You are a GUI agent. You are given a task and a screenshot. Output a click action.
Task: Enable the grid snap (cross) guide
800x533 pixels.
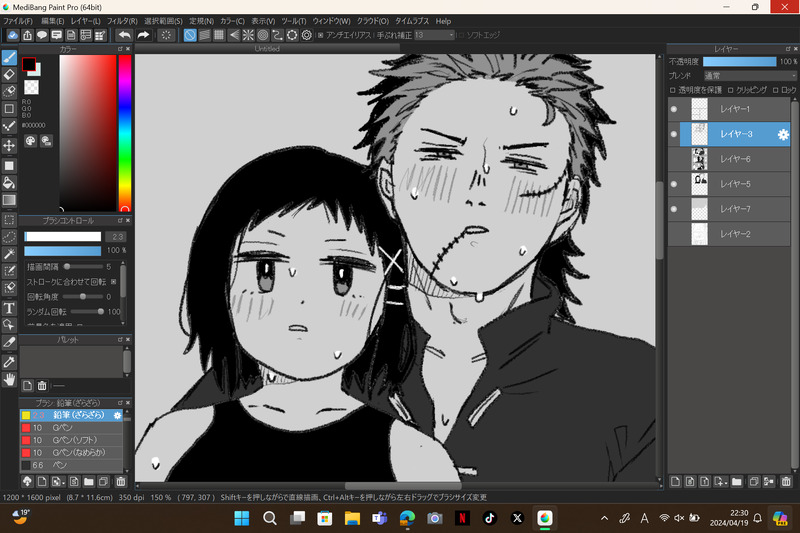(219, 35)
